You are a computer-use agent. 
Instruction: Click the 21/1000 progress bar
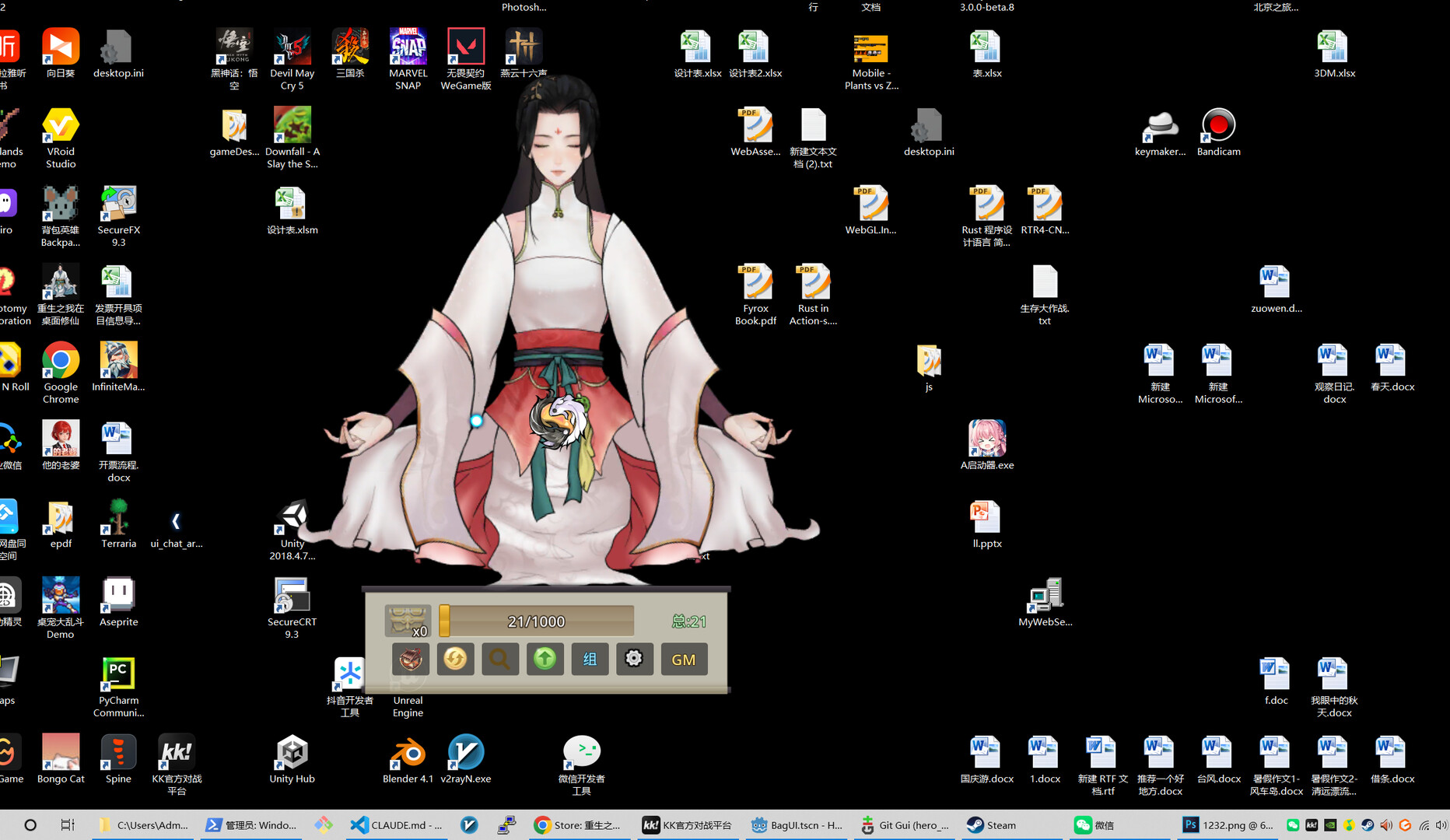click(x=535, y=621)
